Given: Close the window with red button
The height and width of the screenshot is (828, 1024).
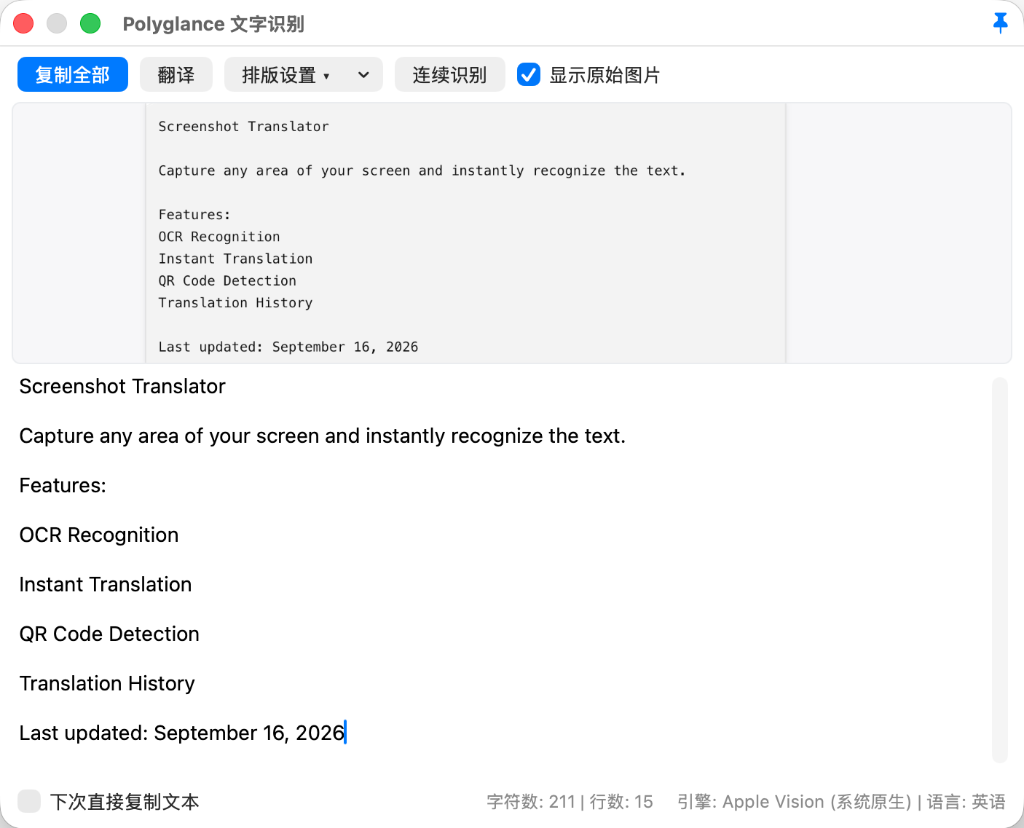Looking at the screenshot, I should click(24, 24).
